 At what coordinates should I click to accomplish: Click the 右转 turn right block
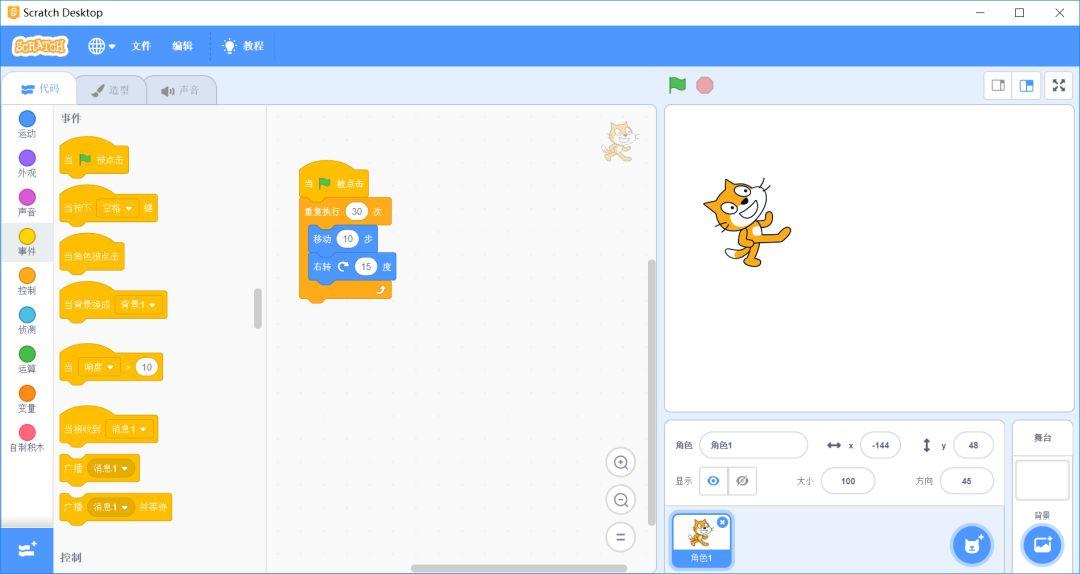[x=352, y=267]
